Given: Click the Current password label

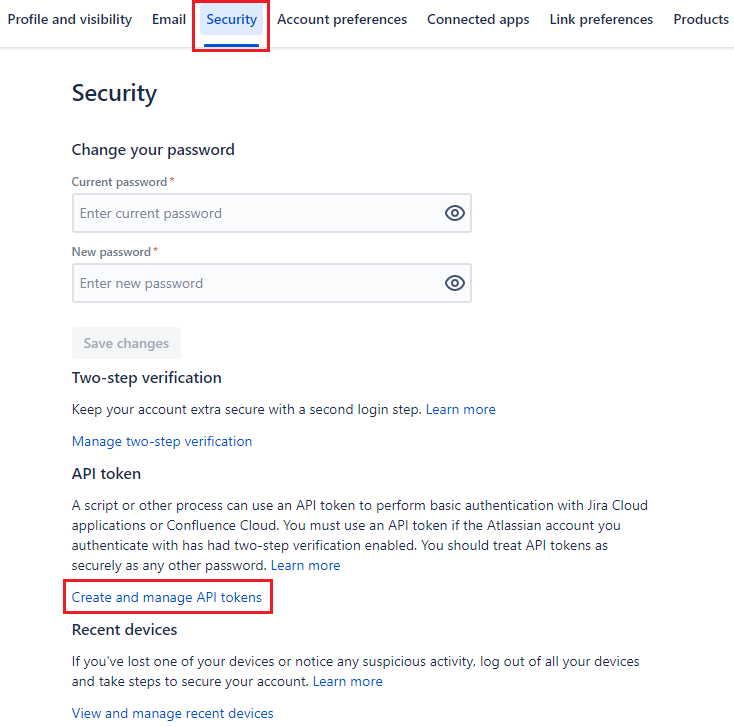Looking at the screenshot, I should point(119,182).
